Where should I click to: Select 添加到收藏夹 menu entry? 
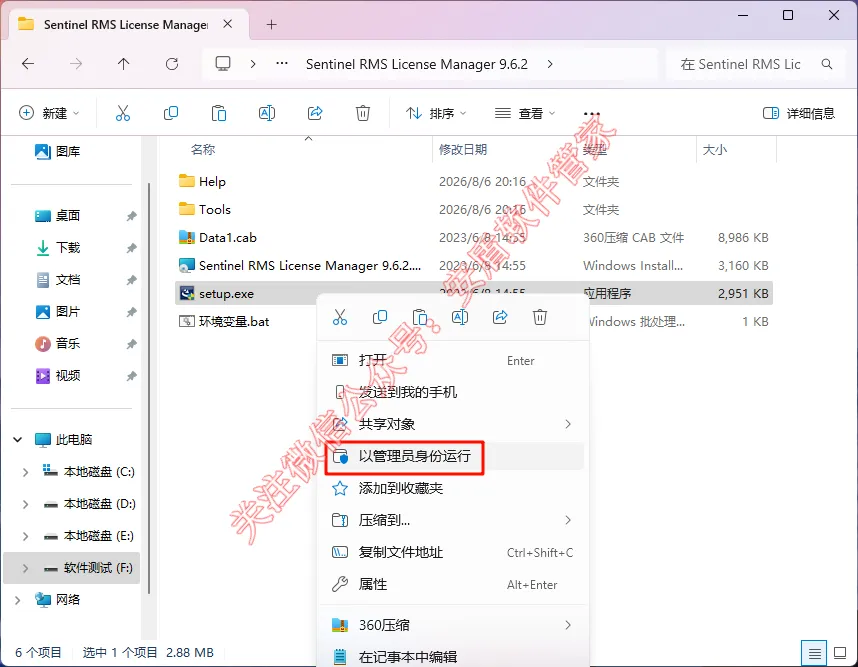click(x=454, y=488)
